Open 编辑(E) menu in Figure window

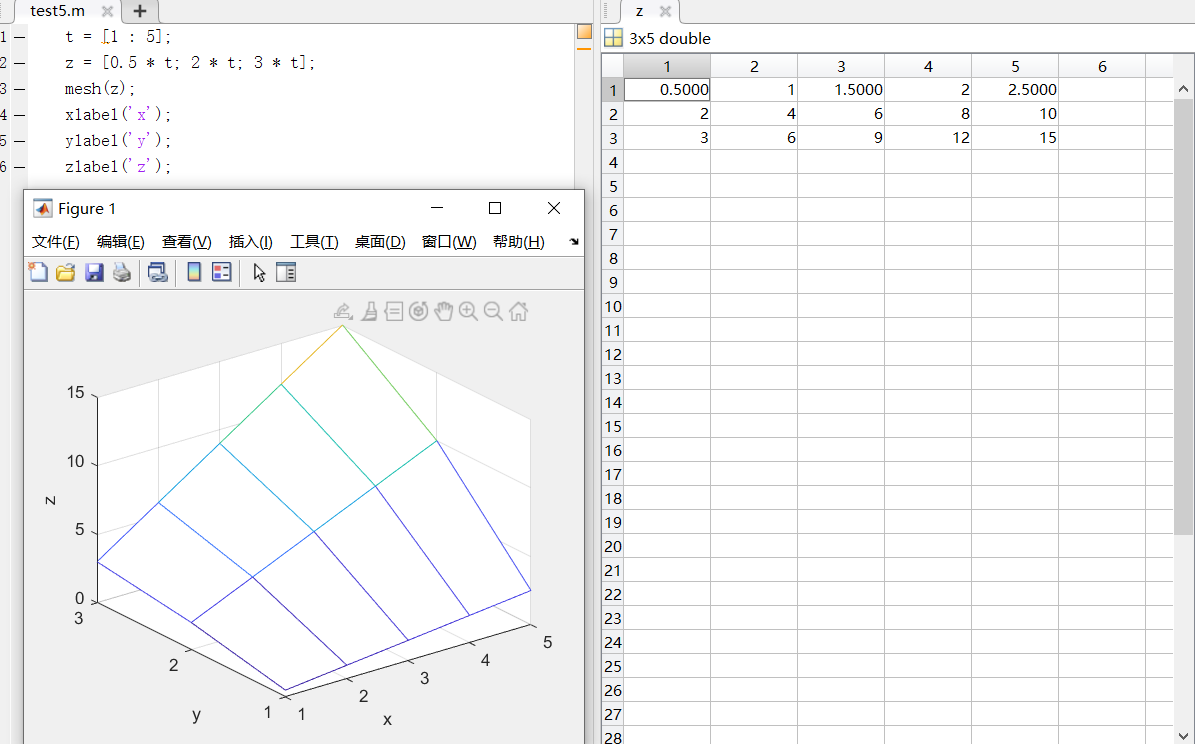pyautogui.click(x=120, y=242)
